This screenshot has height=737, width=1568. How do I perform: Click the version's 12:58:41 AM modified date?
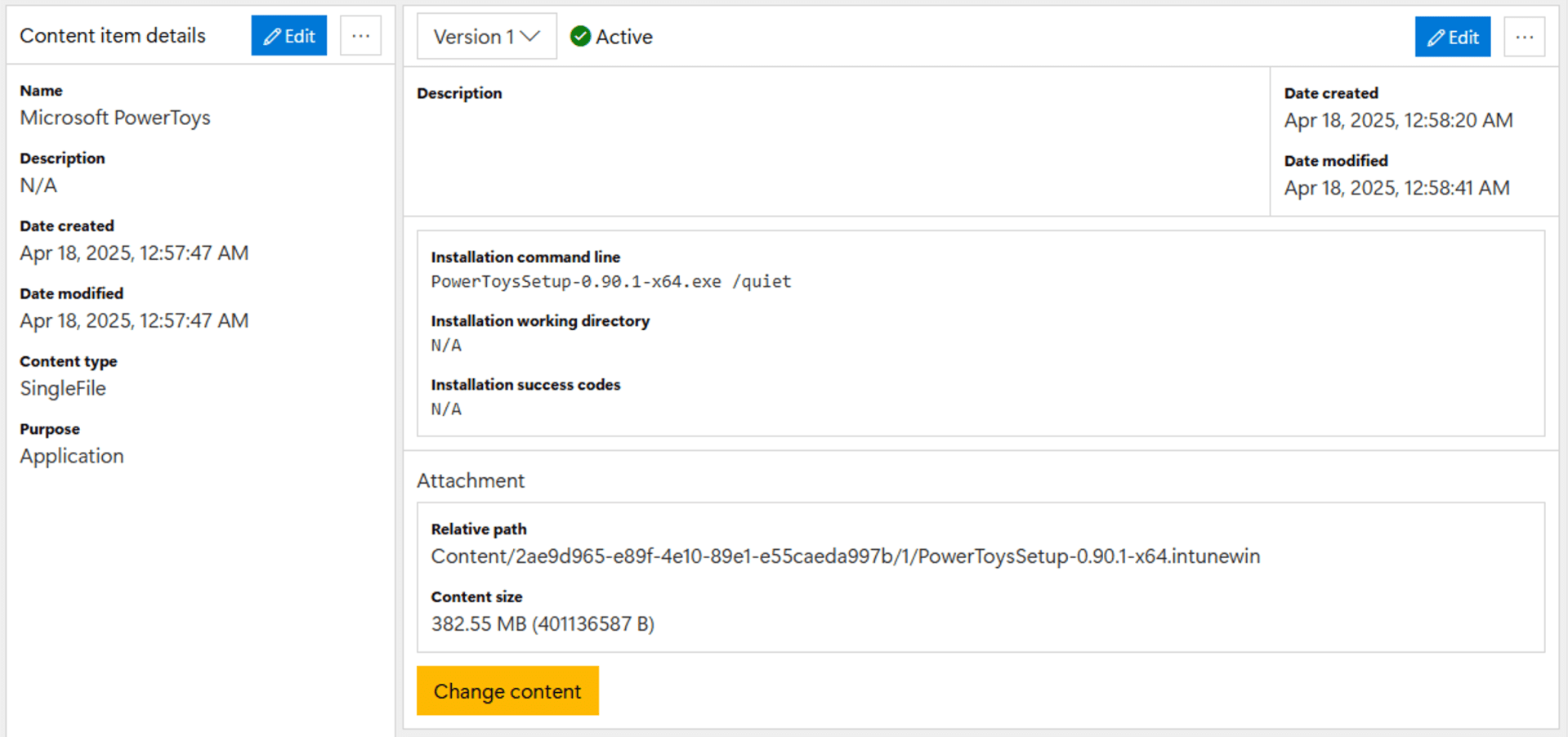(x=1396, y=189)
